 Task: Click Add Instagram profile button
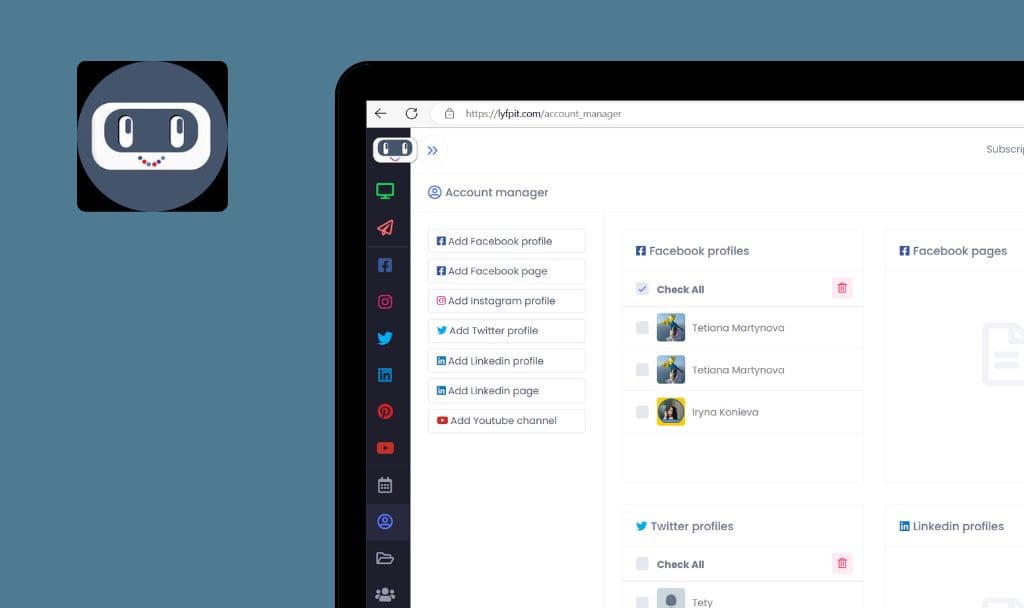click(507, 301)
